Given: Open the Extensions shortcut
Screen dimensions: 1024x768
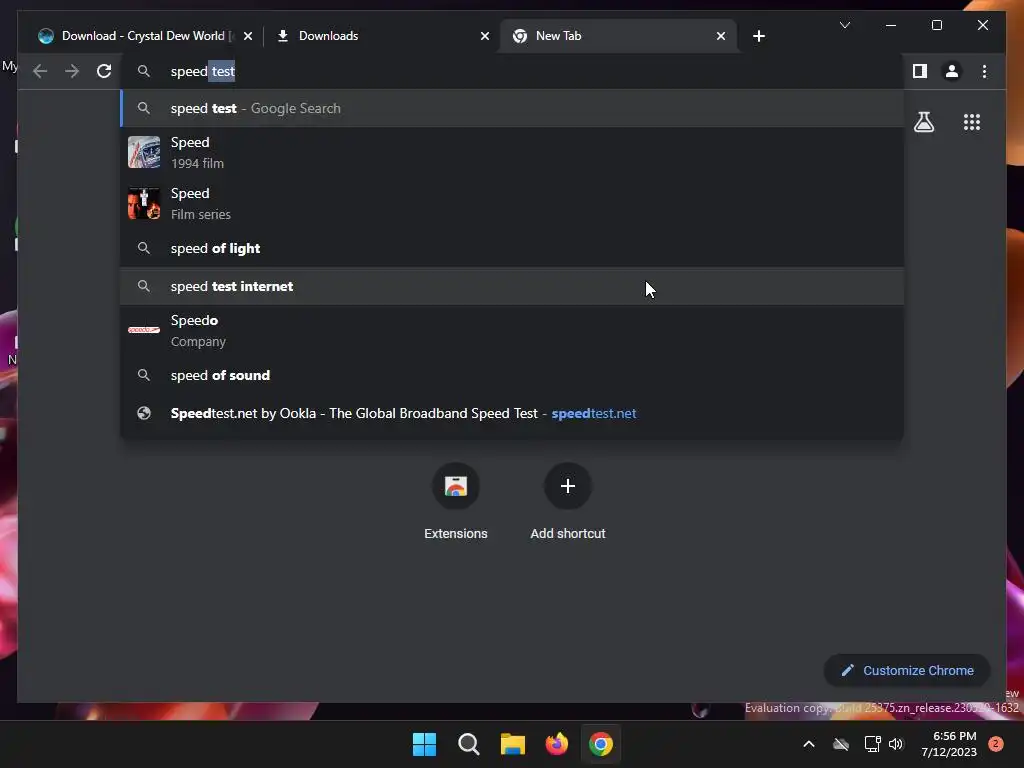Looking at the screenshot, I should [456, 501].
